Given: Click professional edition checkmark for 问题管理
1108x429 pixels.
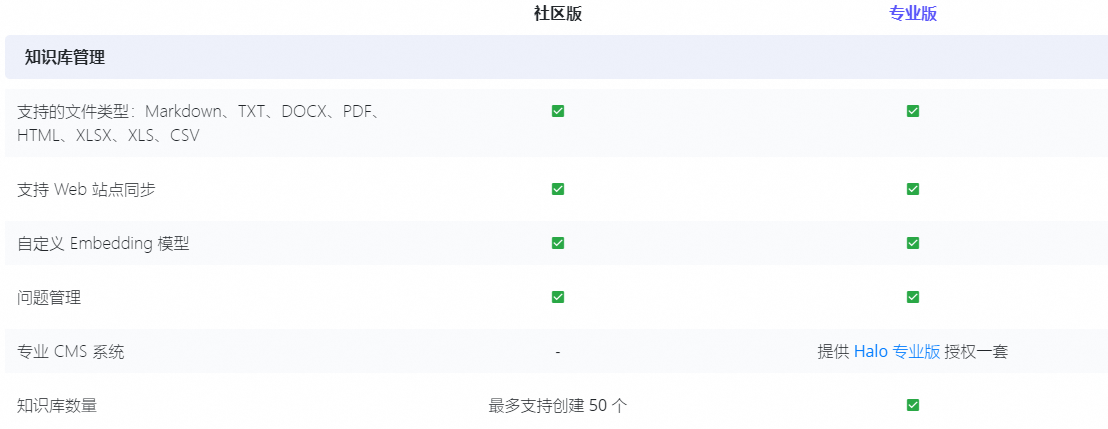Looking at the screenshot, I should (912, 297).
